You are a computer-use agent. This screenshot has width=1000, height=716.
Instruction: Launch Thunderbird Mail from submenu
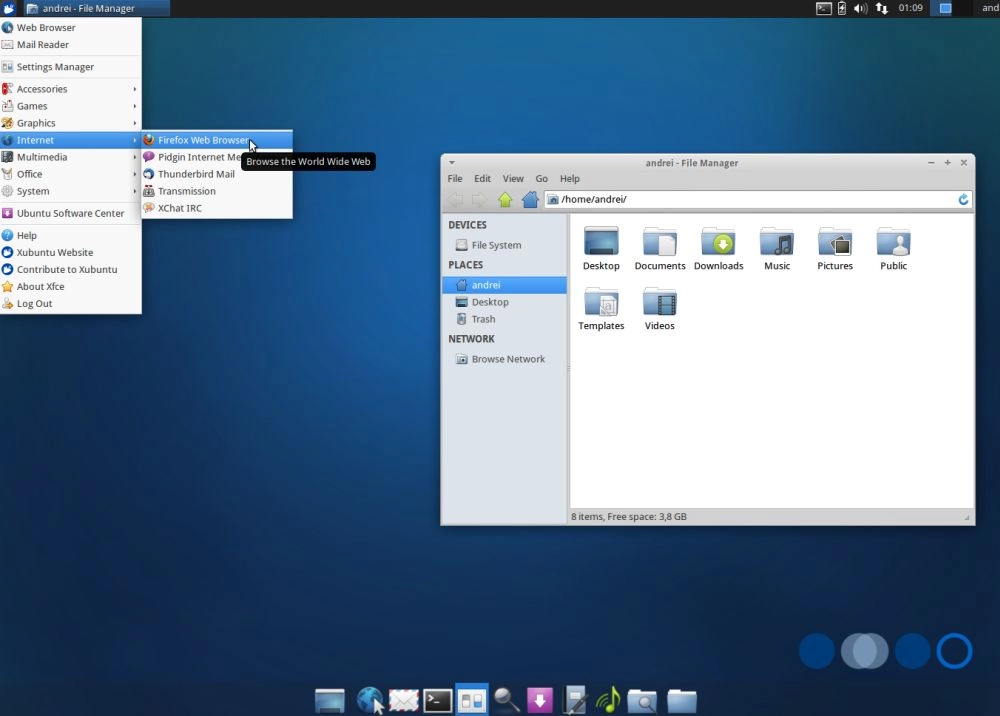coord(217,174)
